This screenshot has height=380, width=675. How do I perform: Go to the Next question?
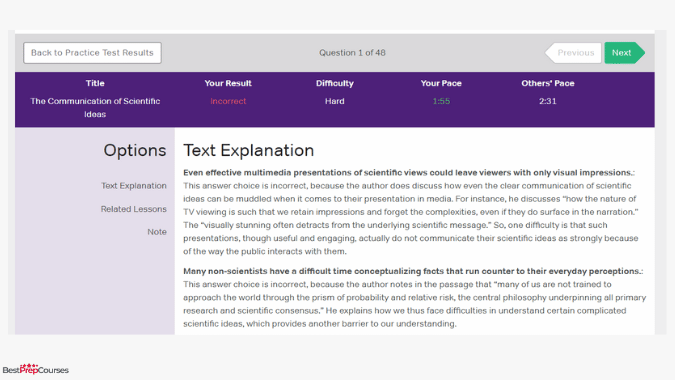tap(624, 53)
